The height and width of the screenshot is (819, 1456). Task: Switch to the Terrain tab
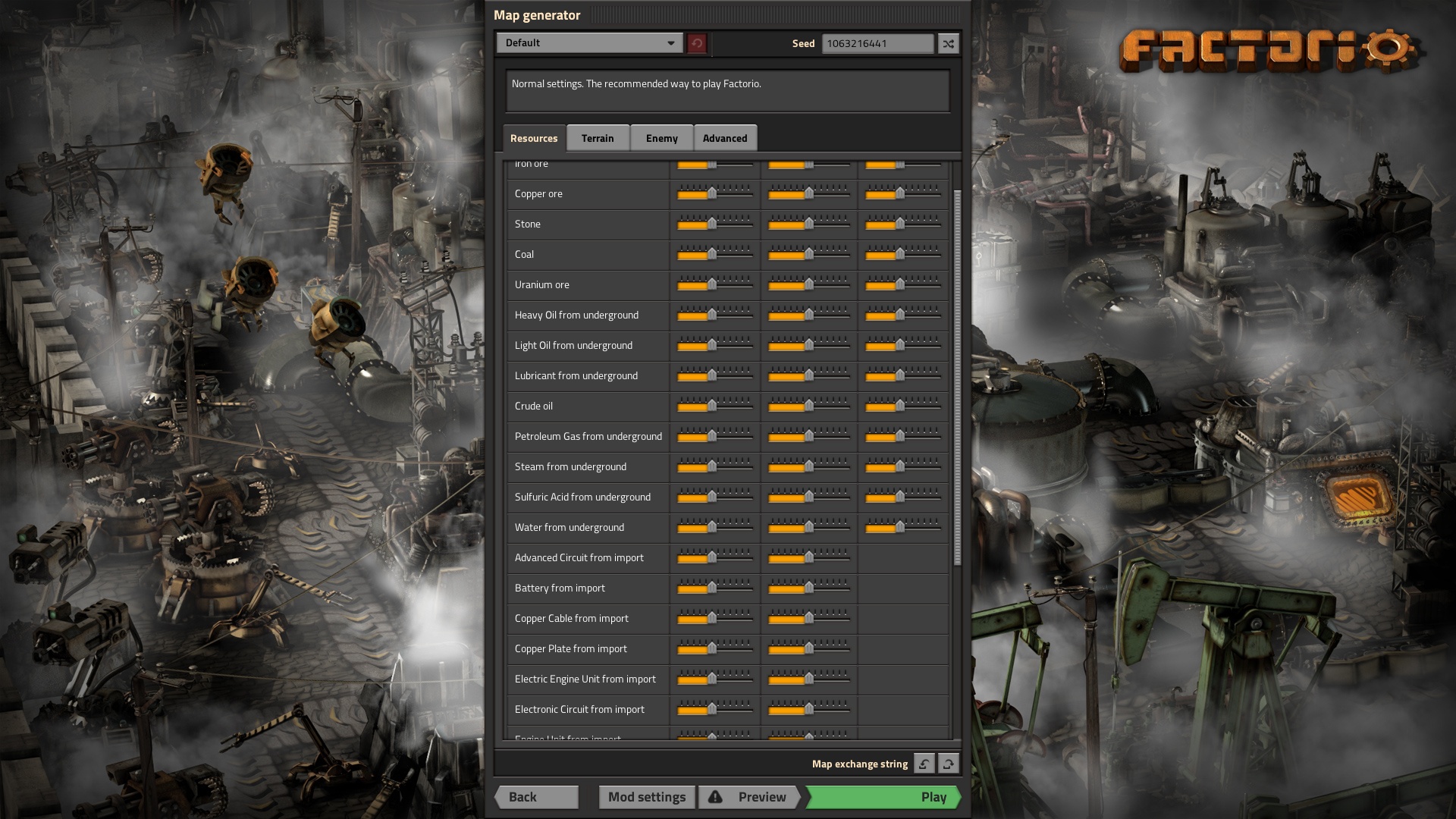point(598,138)
